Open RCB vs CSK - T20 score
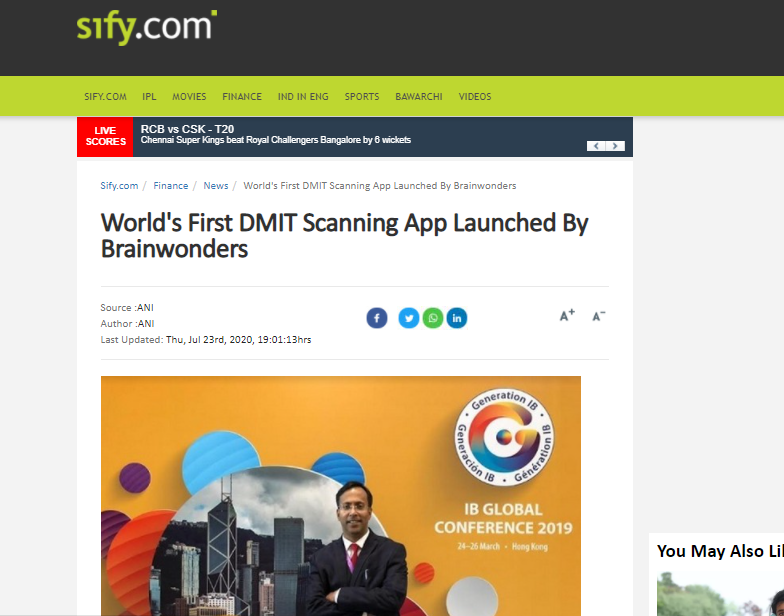This screenshot has height=616, width=784. [x=187, y=129]
